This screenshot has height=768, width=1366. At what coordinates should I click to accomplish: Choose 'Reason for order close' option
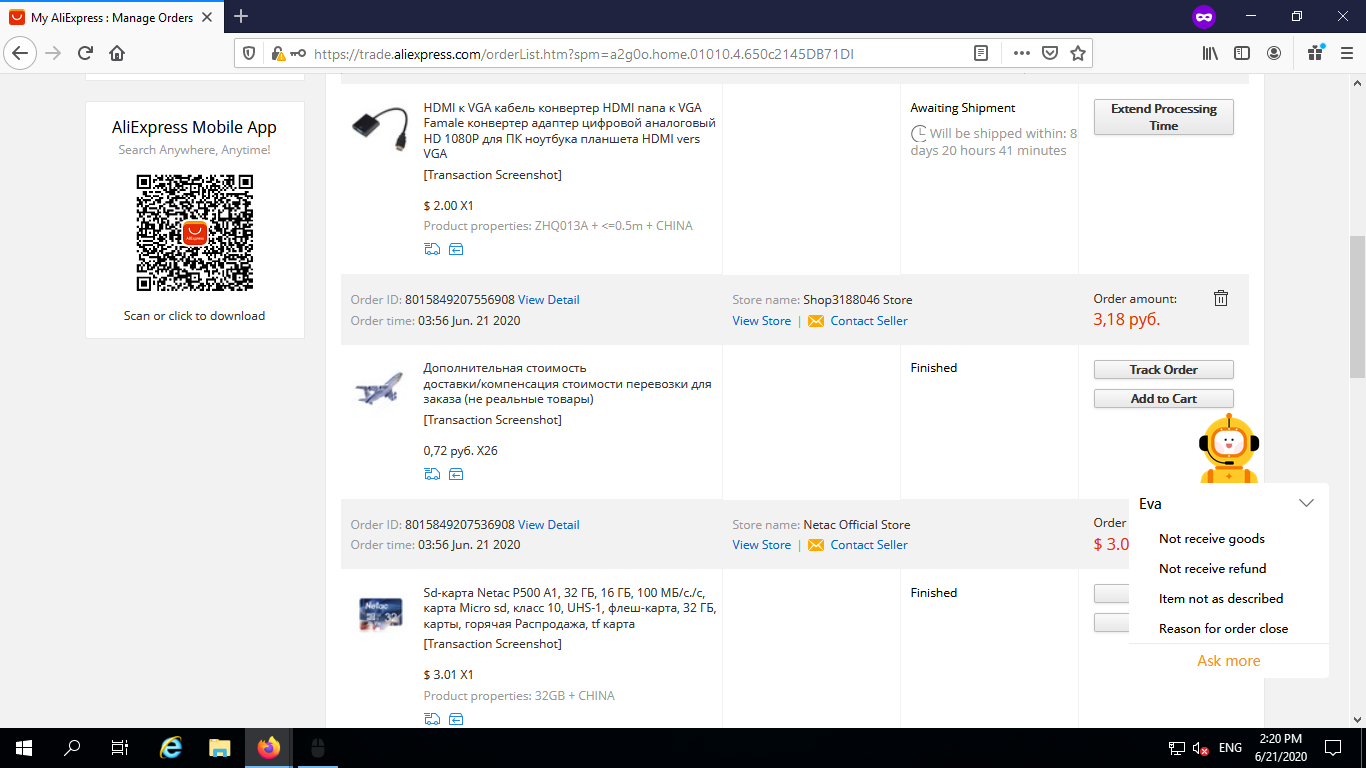(1224, 629)
